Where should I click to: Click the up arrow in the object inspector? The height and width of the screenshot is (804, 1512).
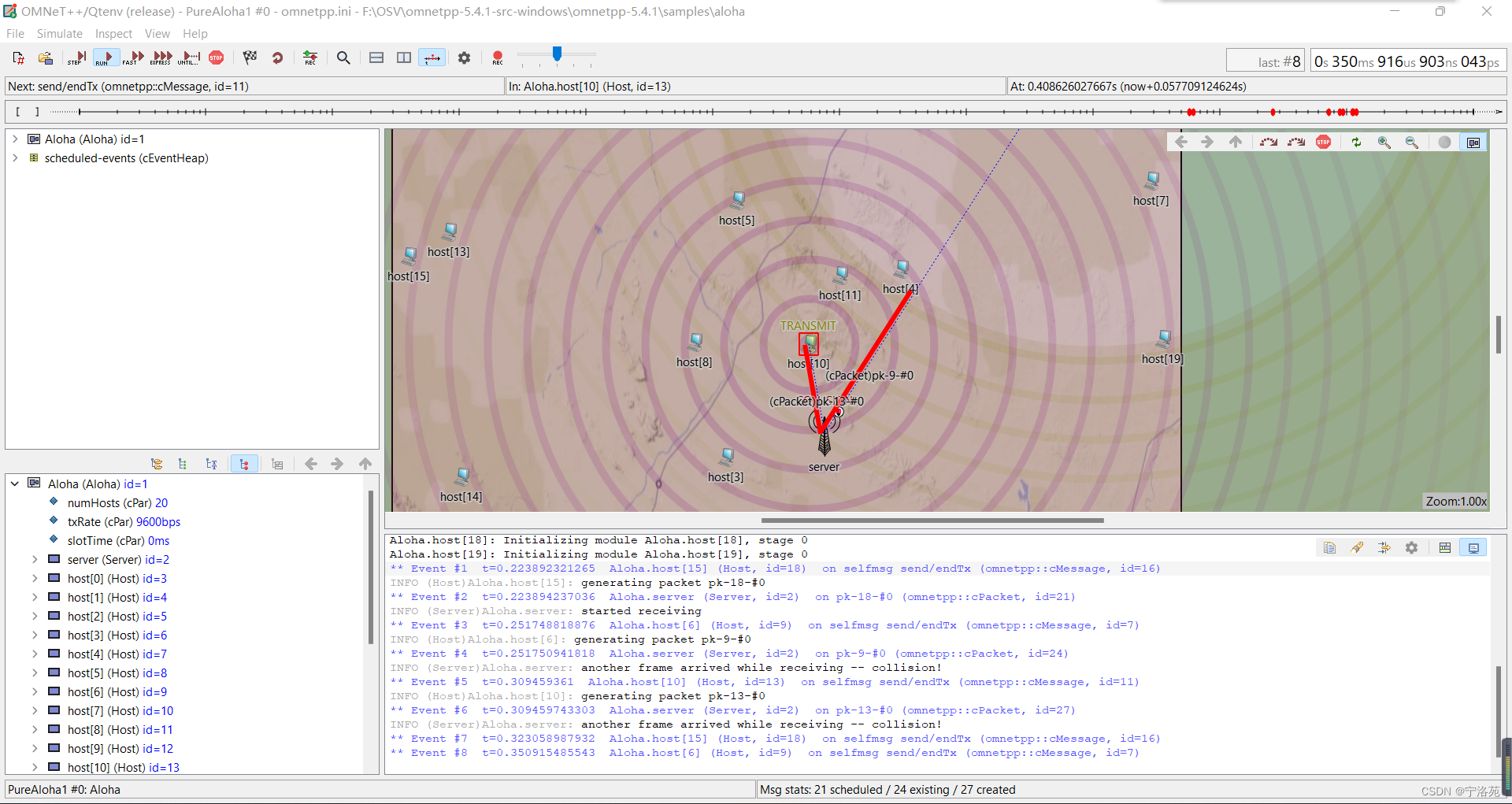[x=365, y=464]
